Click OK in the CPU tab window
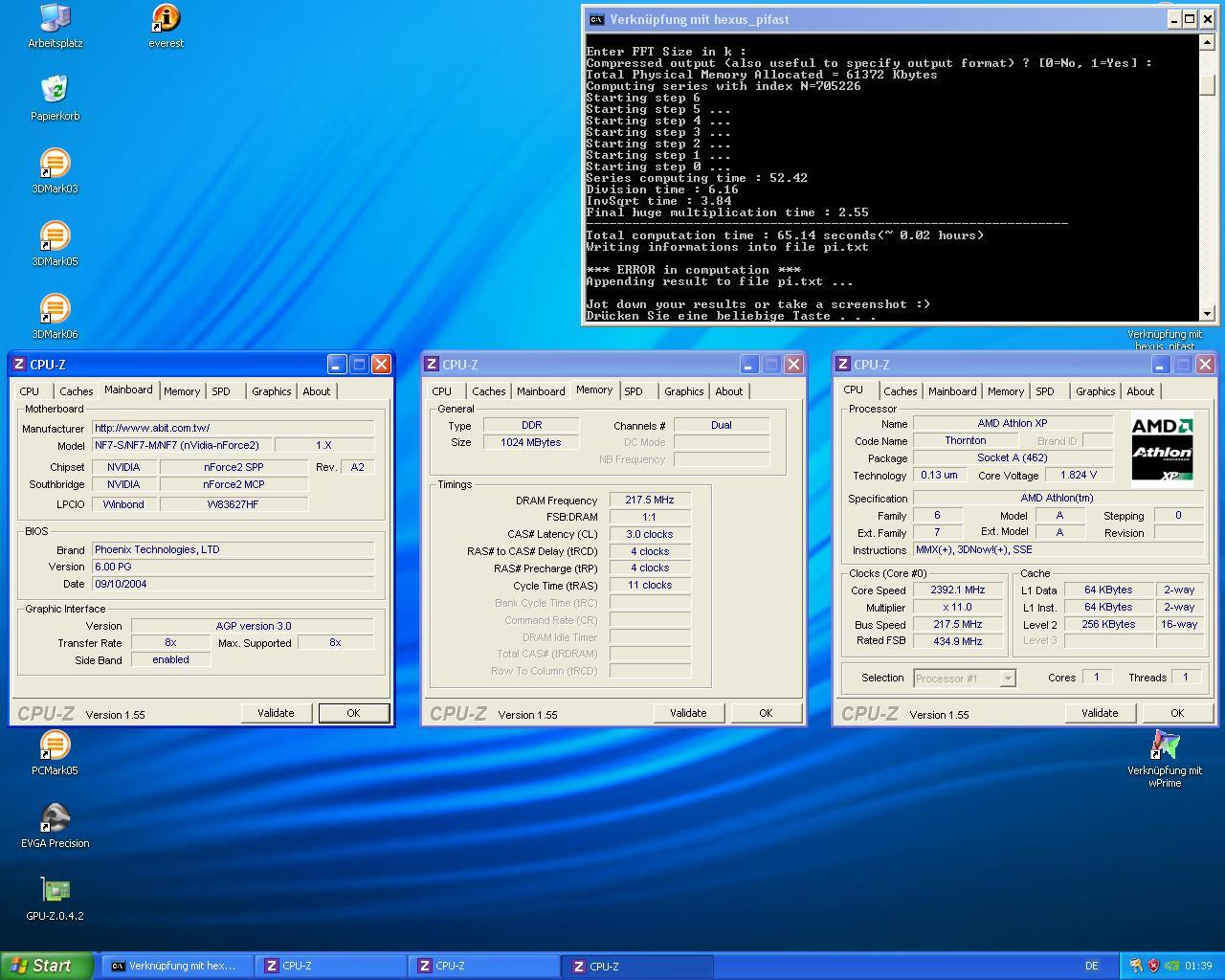The width and height of the screenshot is (1225, 980). (x=1177, y=713)
